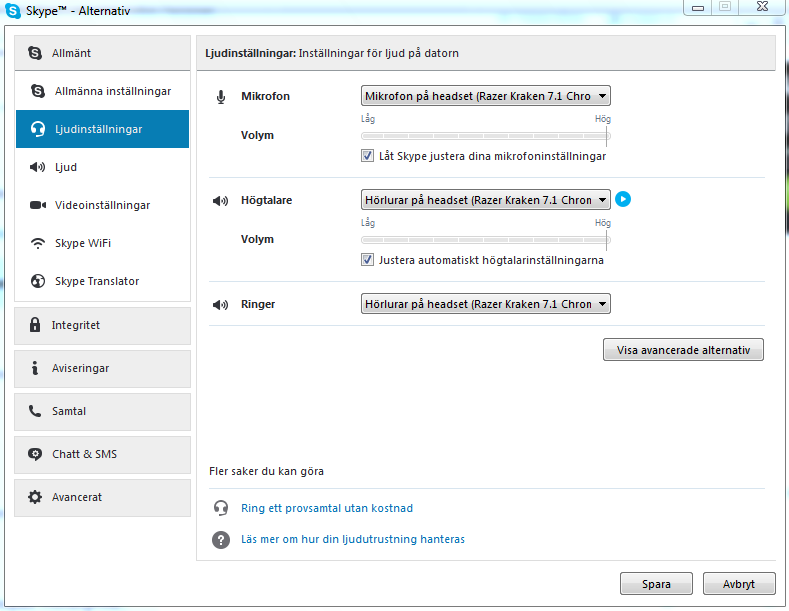Viewport: 789px width, 611px height.
Task: Click the Skype icon beside Allmänt
Action: point(35,53)
